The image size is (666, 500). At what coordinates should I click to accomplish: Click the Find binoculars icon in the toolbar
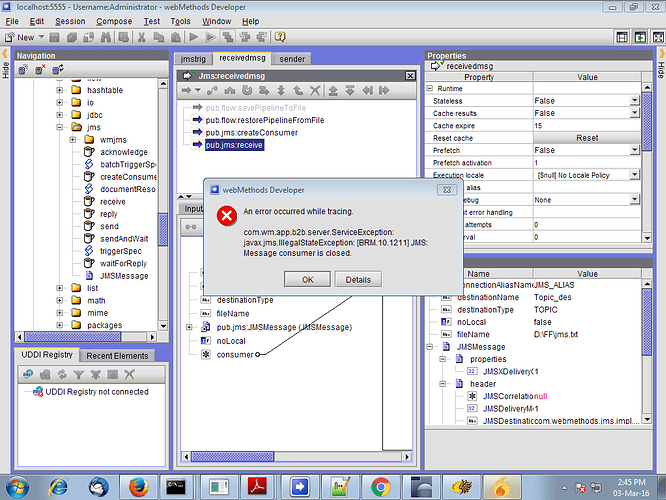(106, 37)
